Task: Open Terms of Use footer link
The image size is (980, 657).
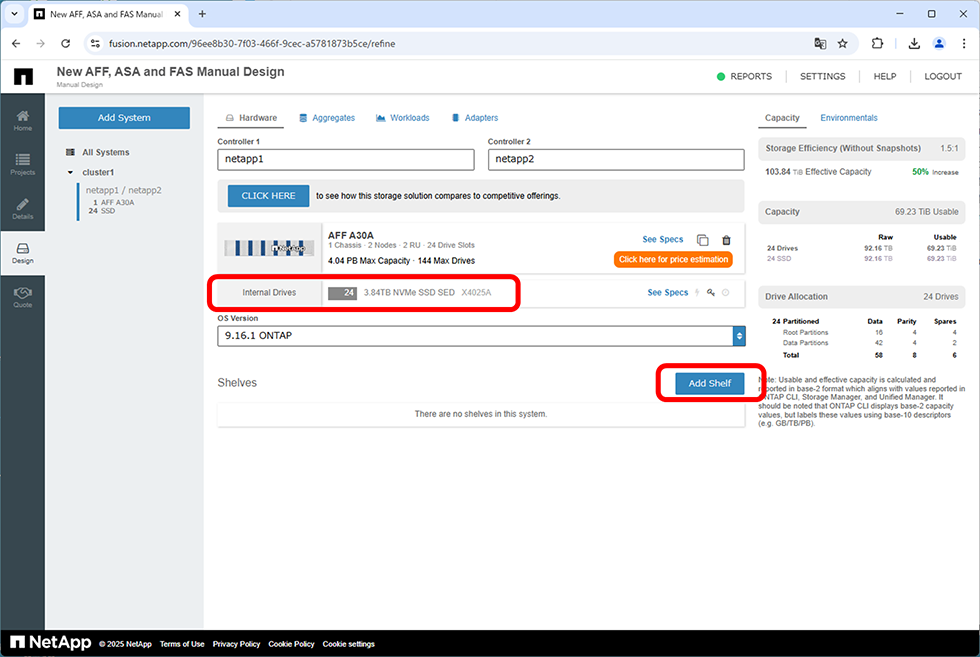Action: click(182, 644)
